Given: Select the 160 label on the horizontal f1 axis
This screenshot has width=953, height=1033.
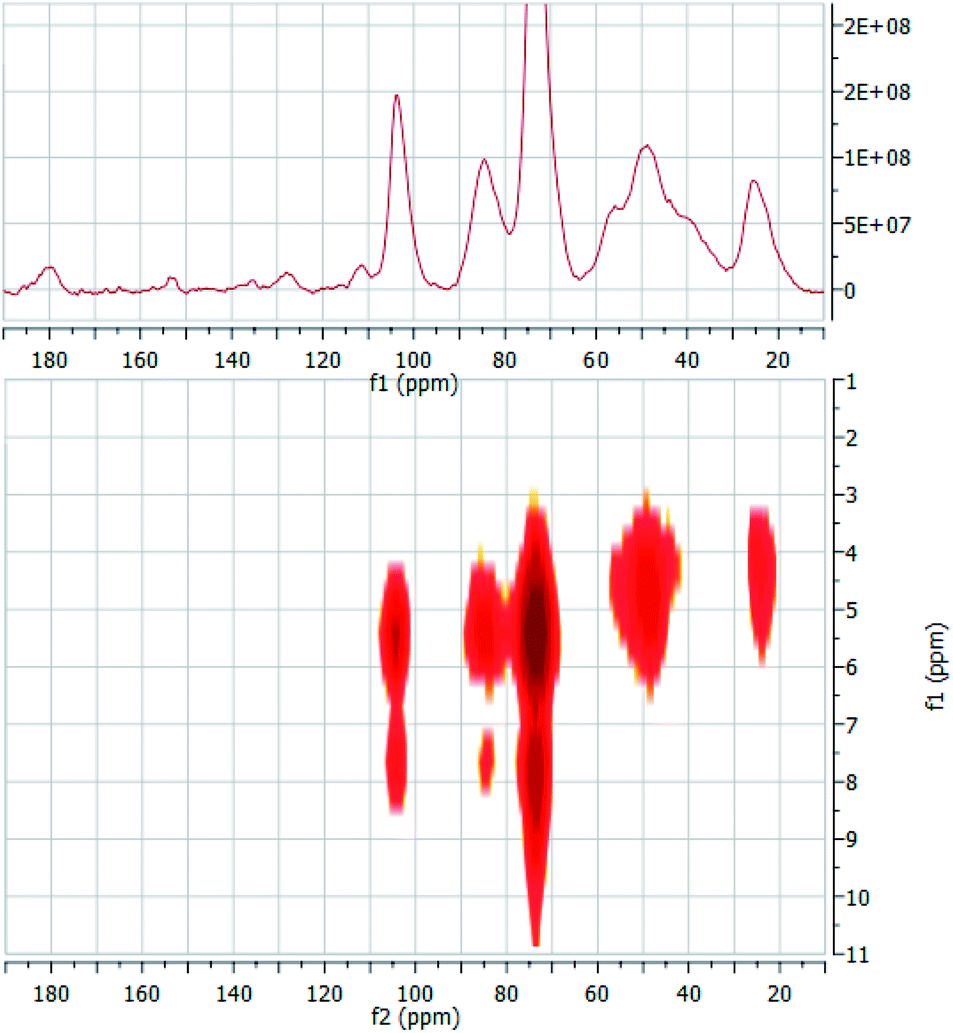Looking at the screenshot, I should coord(140,360).
